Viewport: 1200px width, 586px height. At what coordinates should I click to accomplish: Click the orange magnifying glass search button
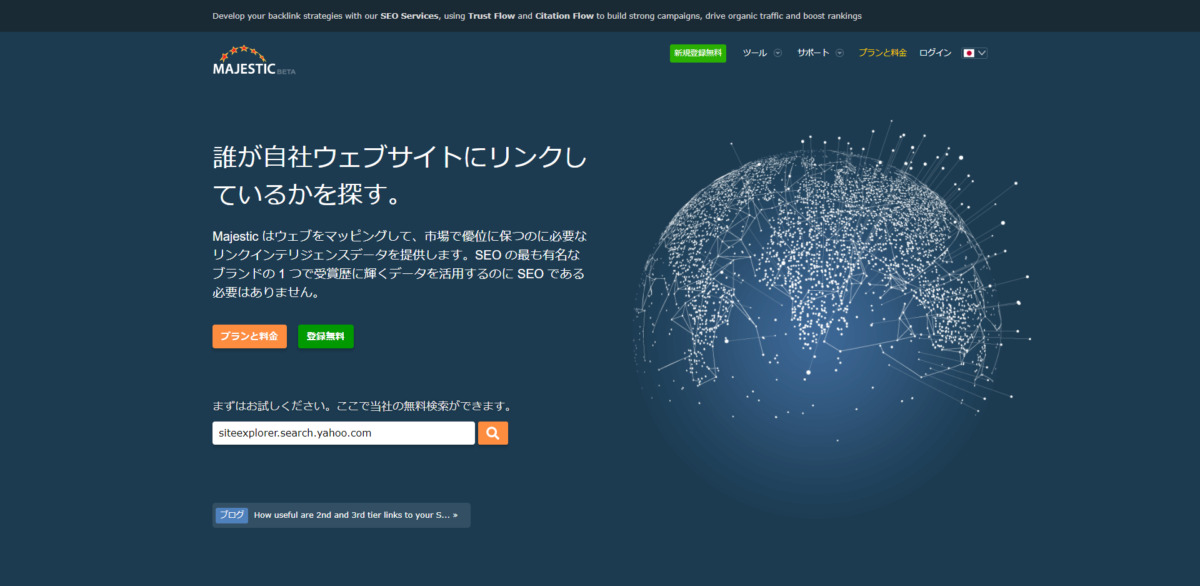coord(493,433)
